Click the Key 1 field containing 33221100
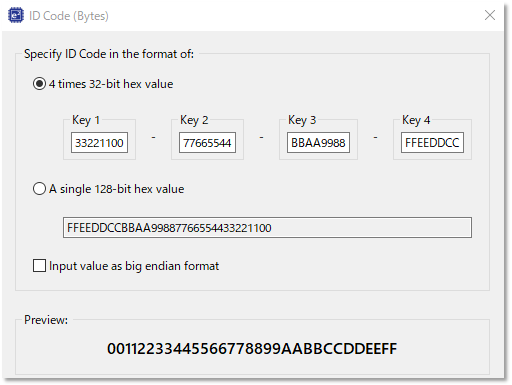512x385 pixels. (99, 143)
